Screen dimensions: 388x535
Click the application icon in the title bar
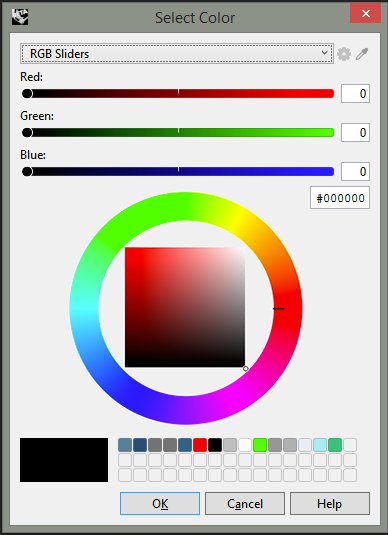click(x=20, y=16)
